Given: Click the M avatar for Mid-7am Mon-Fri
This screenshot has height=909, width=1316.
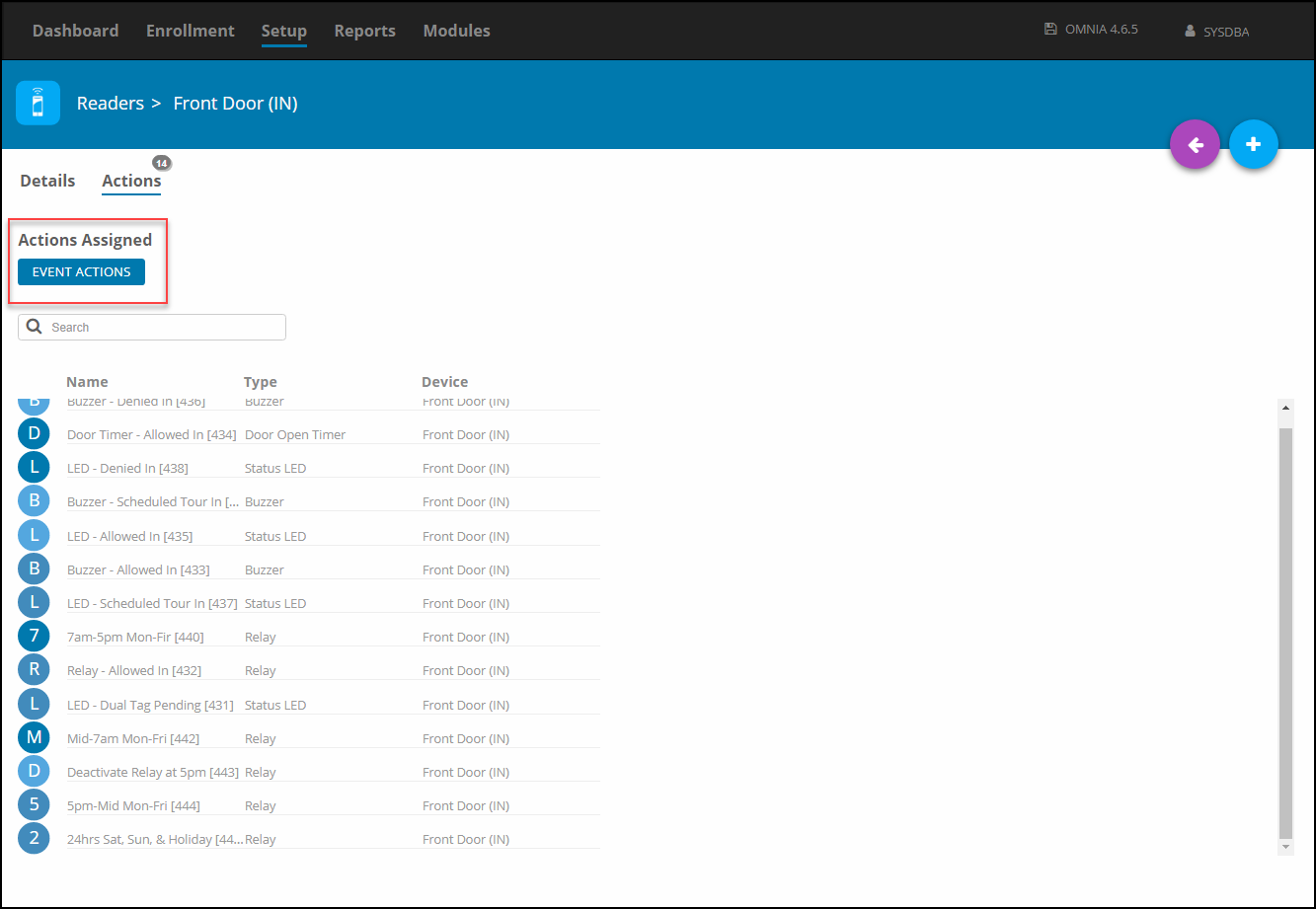Looking at the screenshot, I should point(34,738).
